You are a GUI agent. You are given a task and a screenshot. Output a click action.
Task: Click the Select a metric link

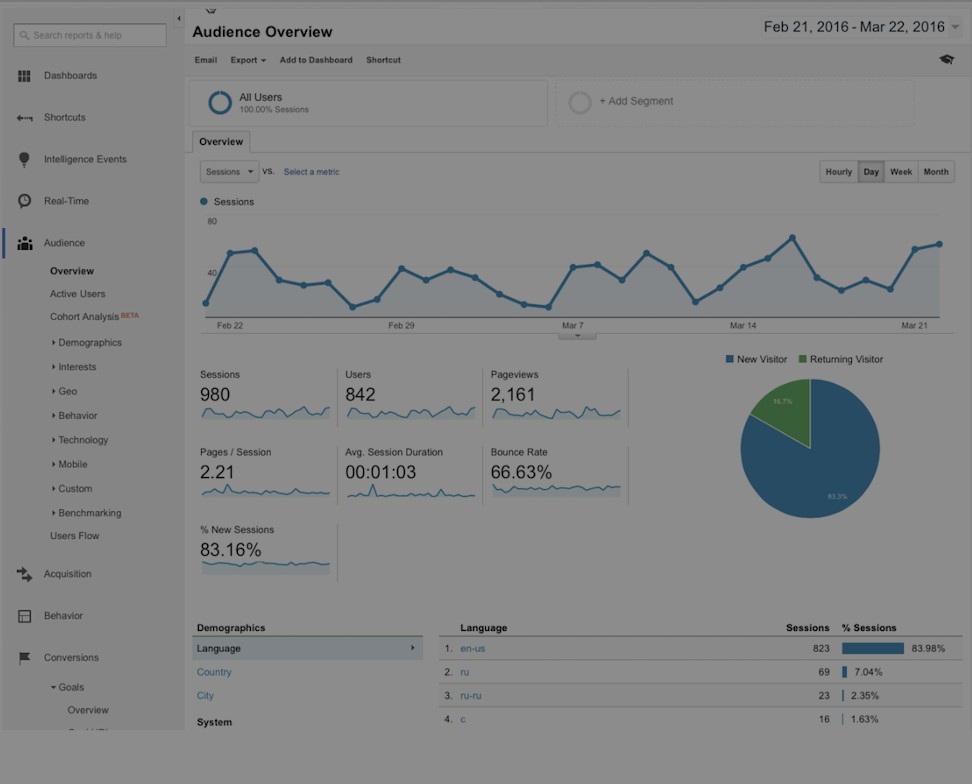coord(311,172)
